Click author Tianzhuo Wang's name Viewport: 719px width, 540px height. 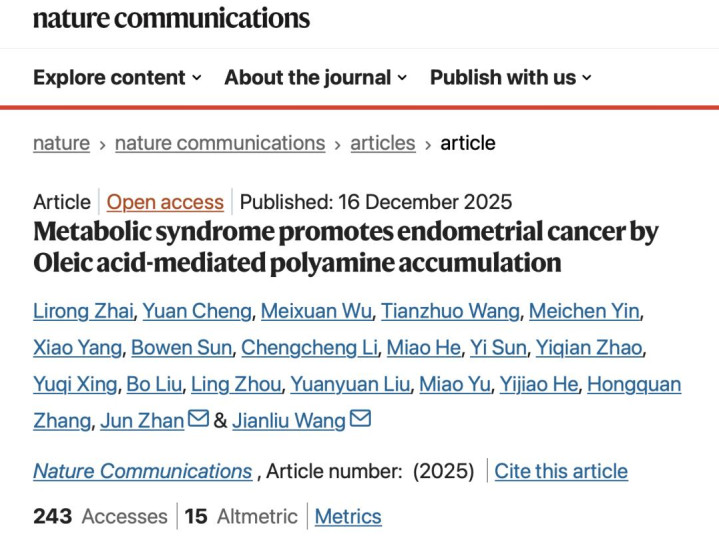pos(449,311)
